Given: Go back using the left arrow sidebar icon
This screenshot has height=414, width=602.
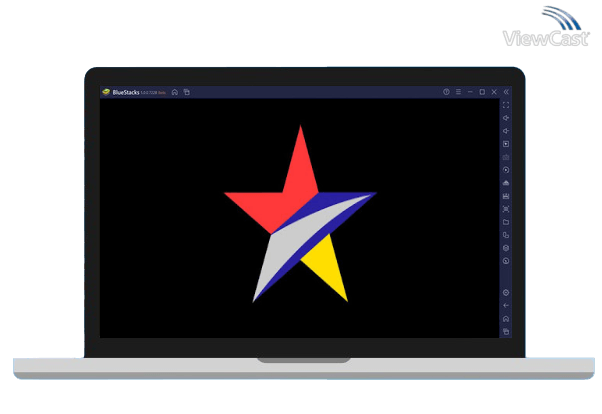Looking at the screenshot, I should tap(506, 306).
